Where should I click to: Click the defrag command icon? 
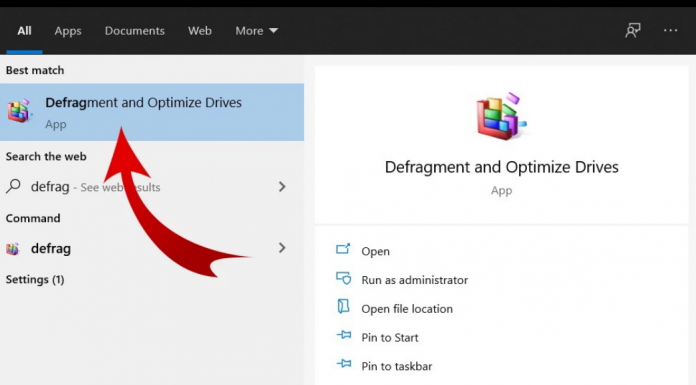click(x=13, y=249)
